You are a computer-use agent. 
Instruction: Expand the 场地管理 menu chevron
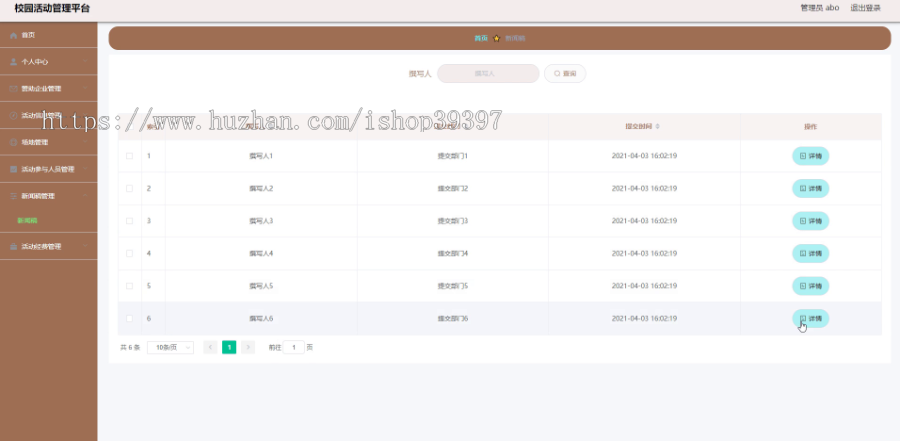point(85,142)
